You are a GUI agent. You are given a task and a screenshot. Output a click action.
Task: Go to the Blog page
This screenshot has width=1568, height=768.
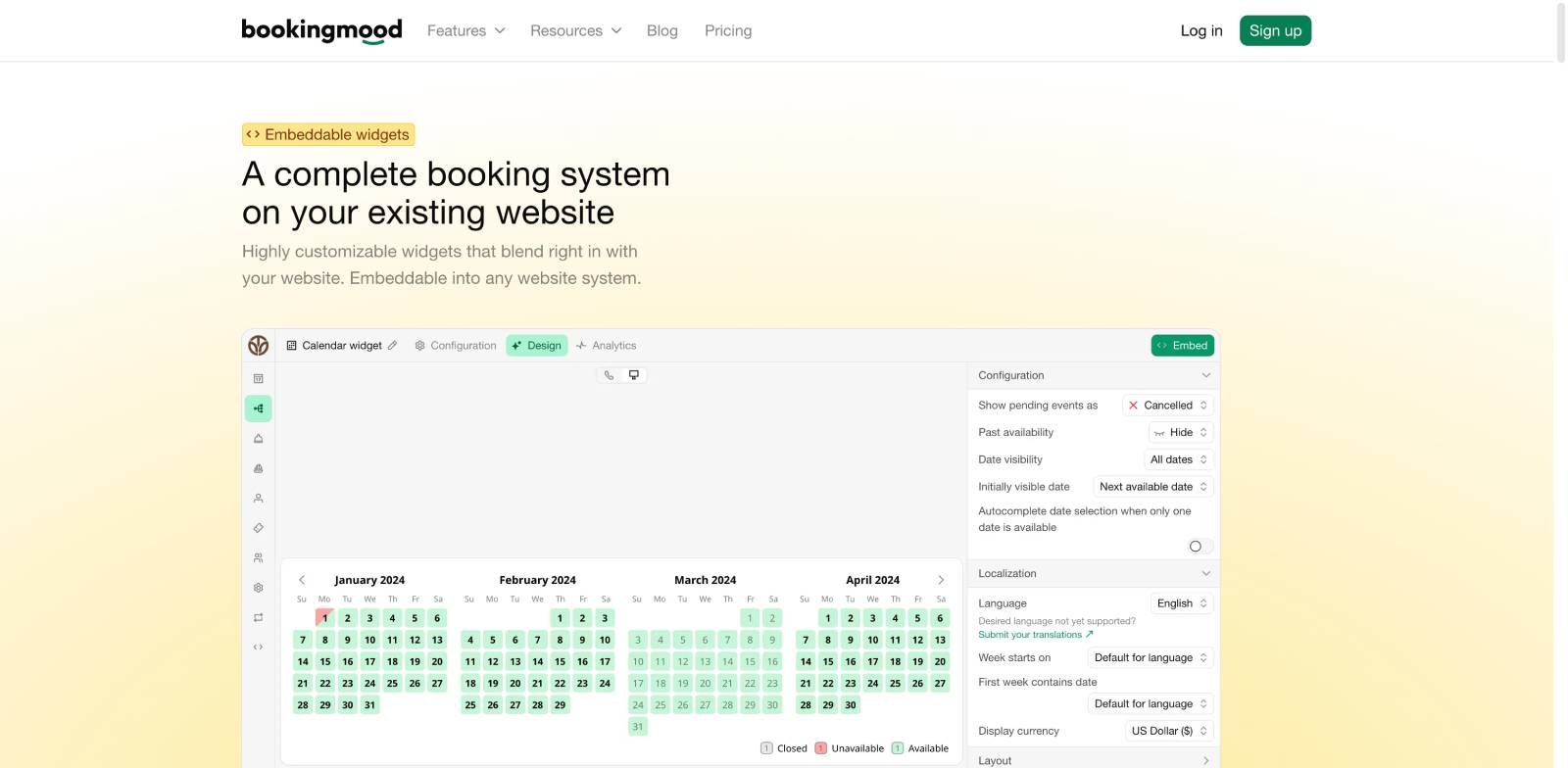click(x=662, y=31)
